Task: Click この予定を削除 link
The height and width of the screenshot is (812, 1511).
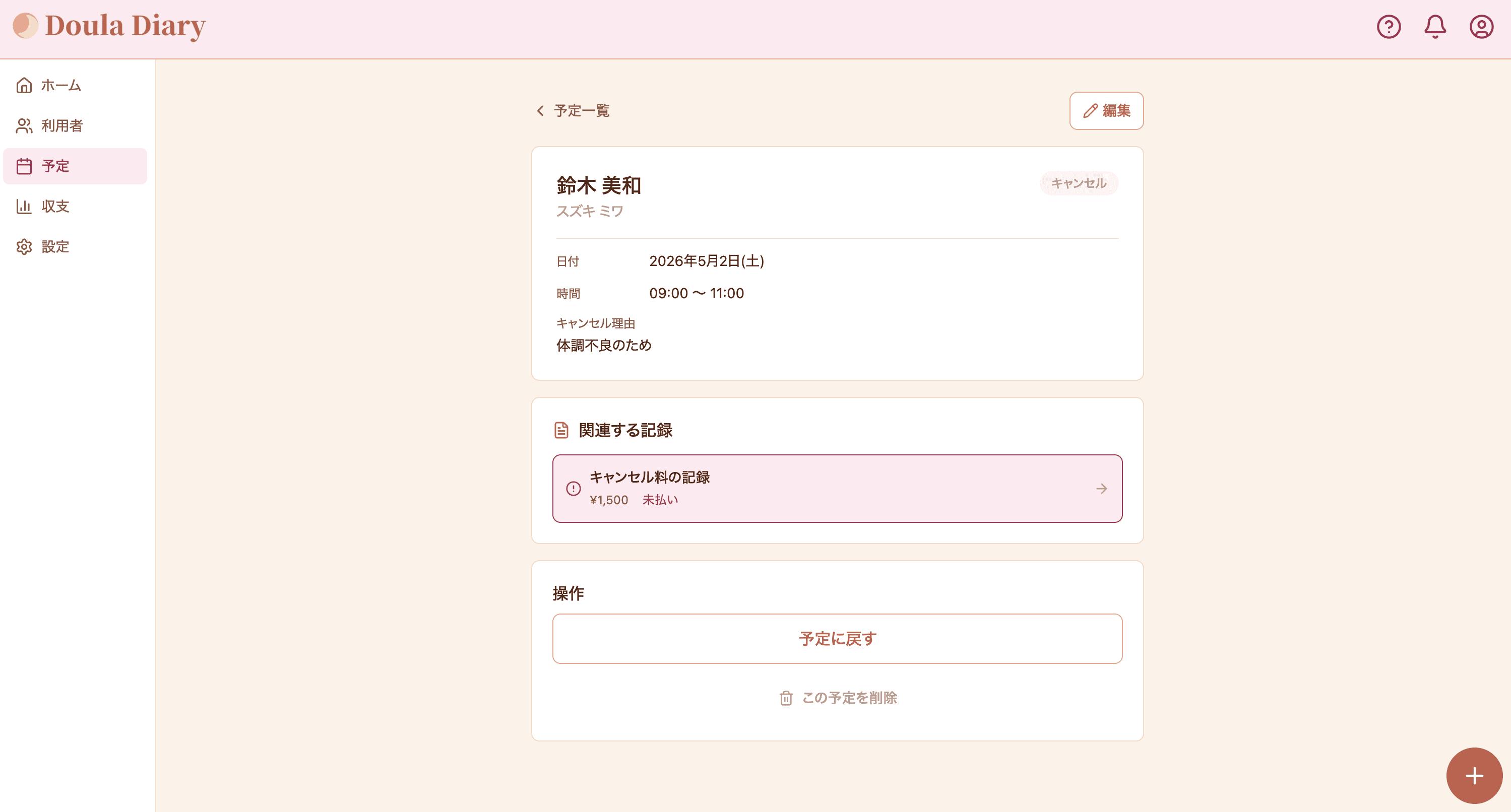Action: (838, 698)
